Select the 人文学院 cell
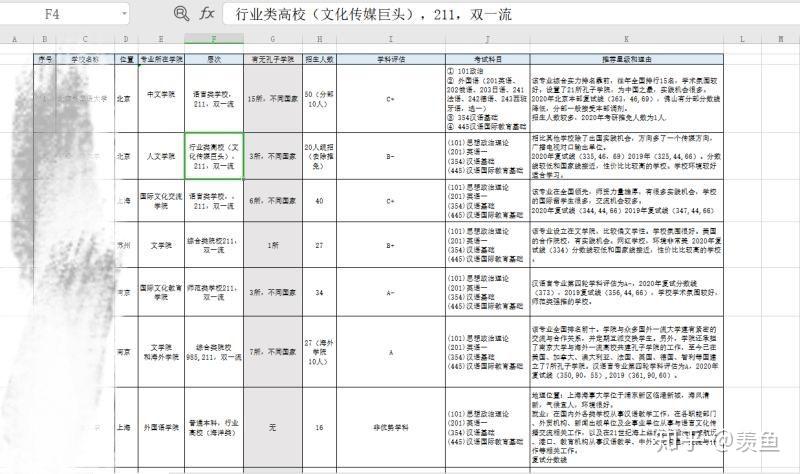 tap(161, 156)
